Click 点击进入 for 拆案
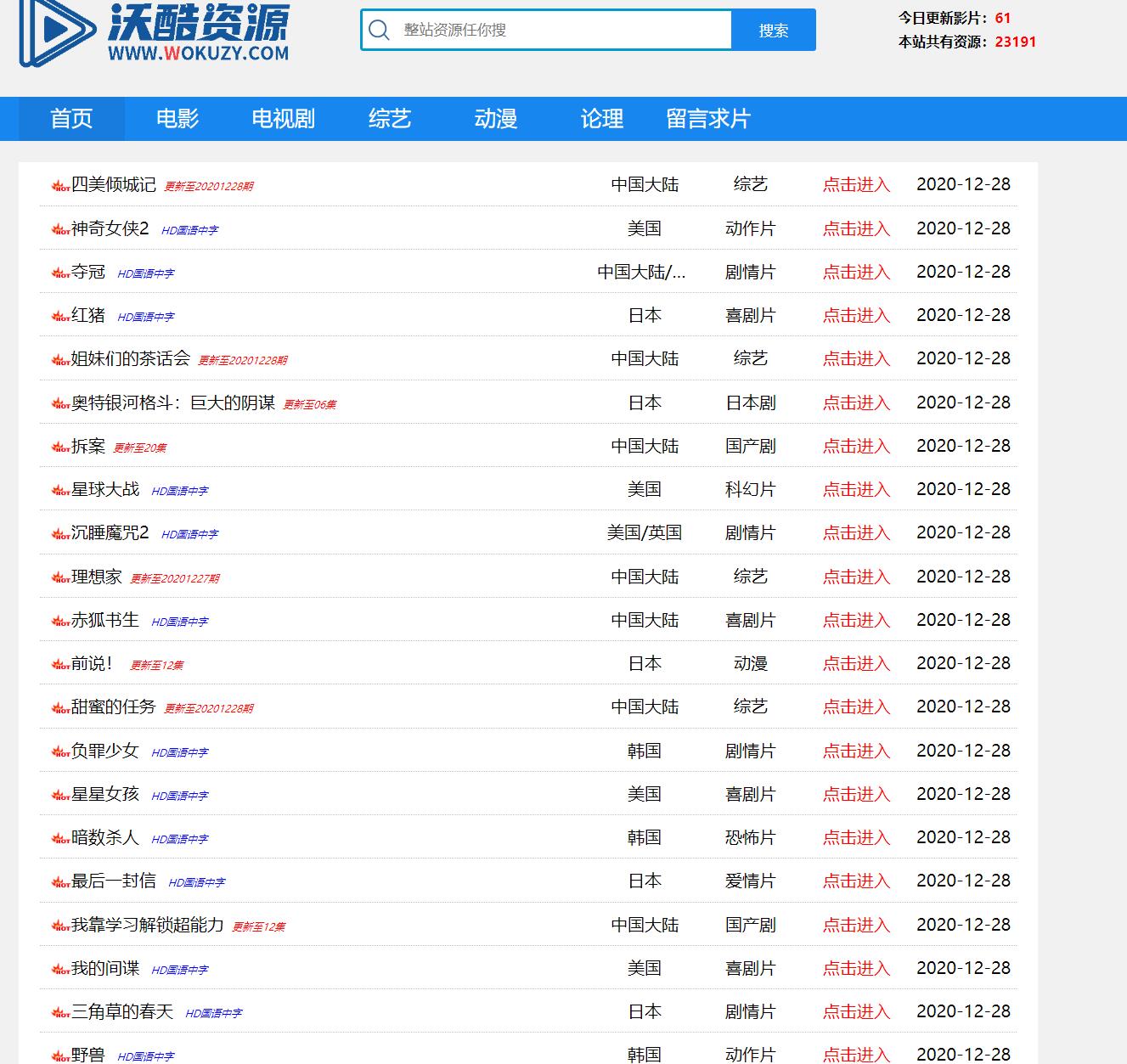The image size is (1127, 1064). point(856,446)
